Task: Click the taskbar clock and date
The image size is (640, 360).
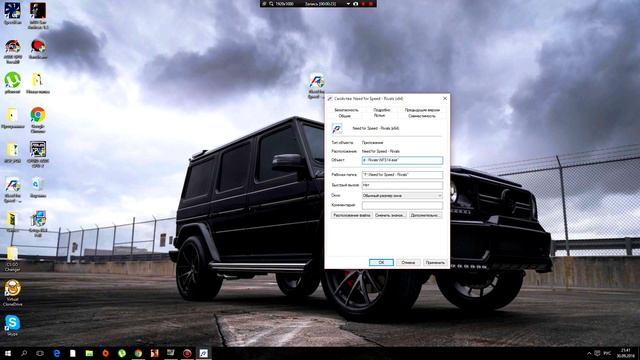Action: coord(626,353)
